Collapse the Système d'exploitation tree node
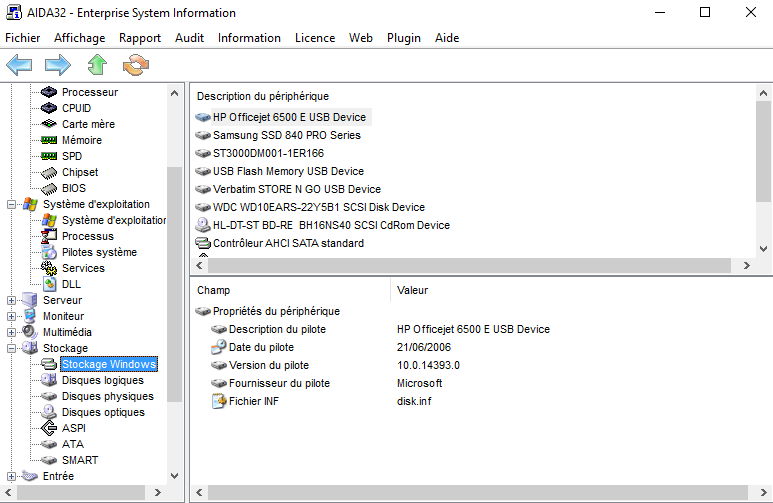The height and width of the screenshot is (503, 773). tap(12, 204)
